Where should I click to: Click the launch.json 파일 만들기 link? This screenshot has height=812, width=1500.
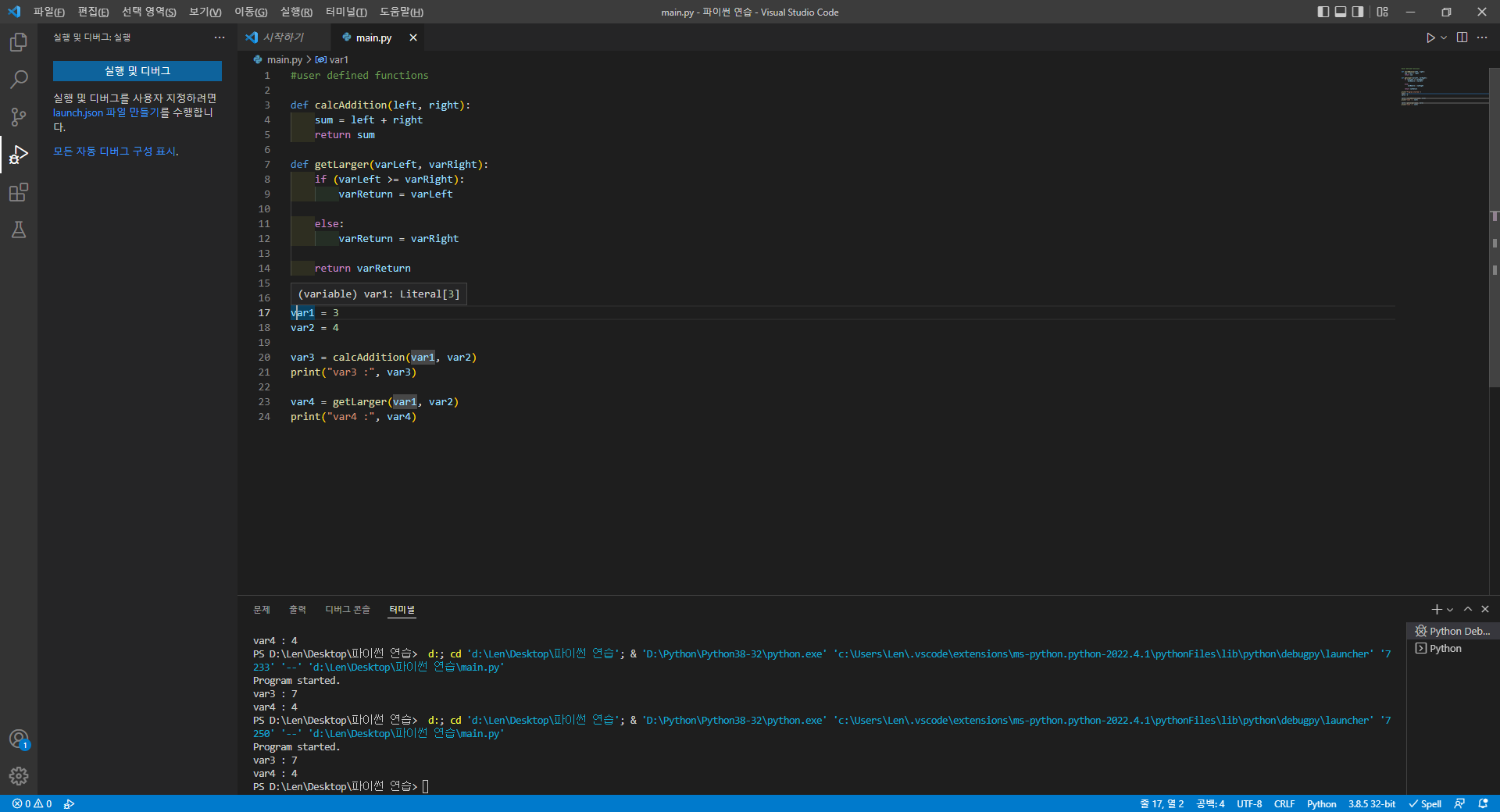tap(105, 112)
